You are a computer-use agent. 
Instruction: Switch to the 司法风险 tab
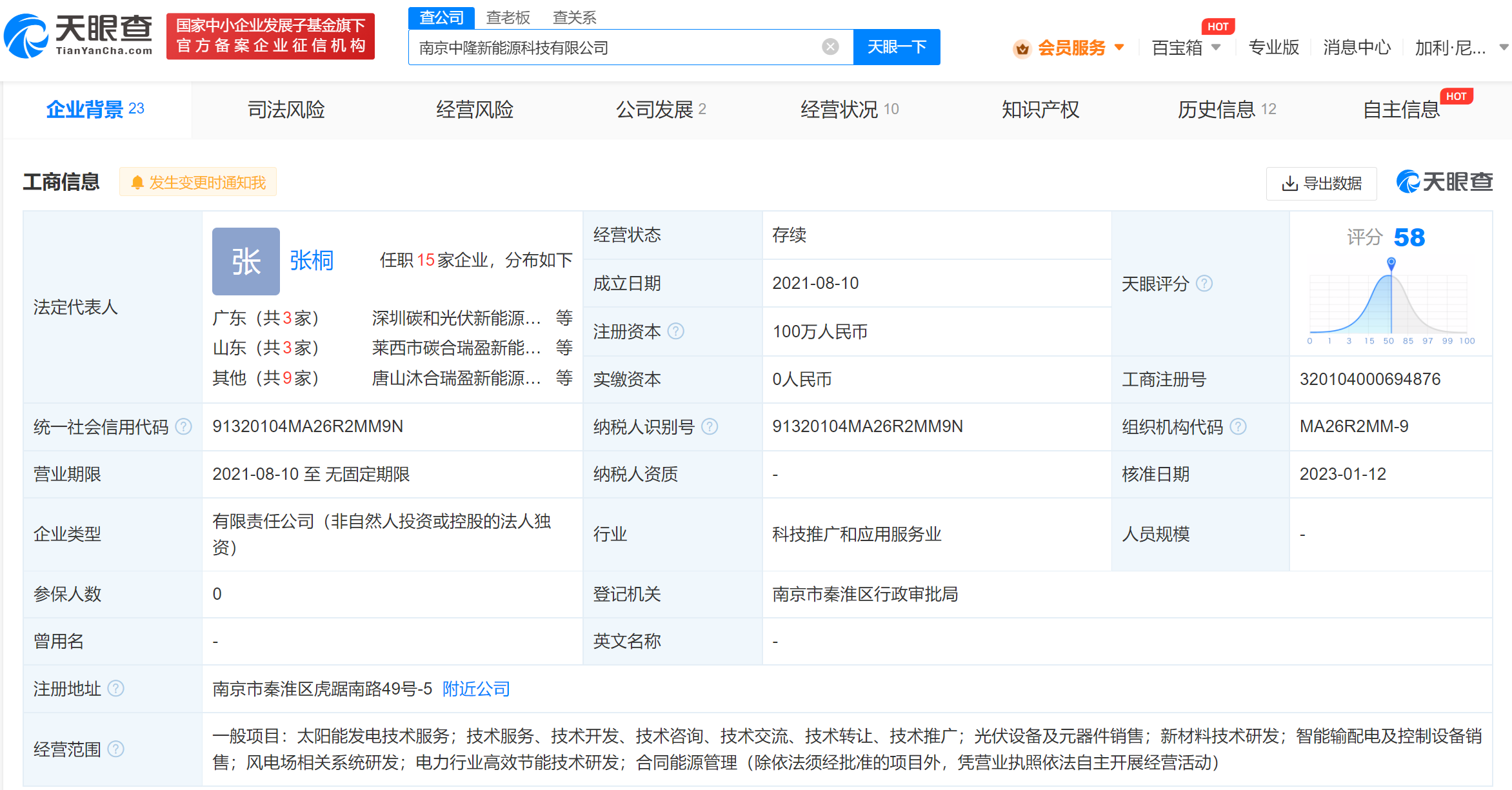coord(286,110)
